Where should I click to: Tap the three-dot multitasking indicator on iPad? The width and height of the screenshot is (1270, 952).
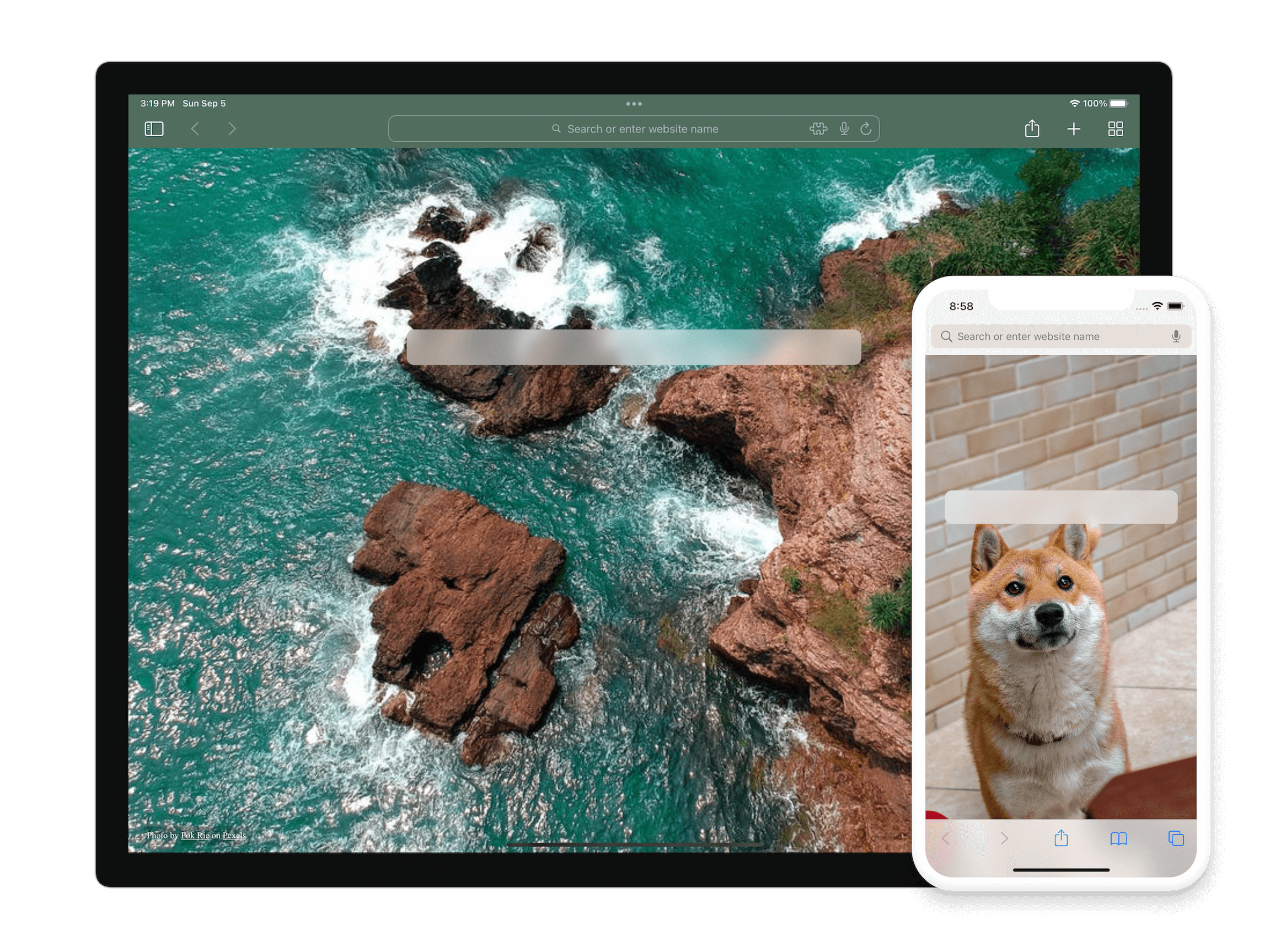(634, 104)
